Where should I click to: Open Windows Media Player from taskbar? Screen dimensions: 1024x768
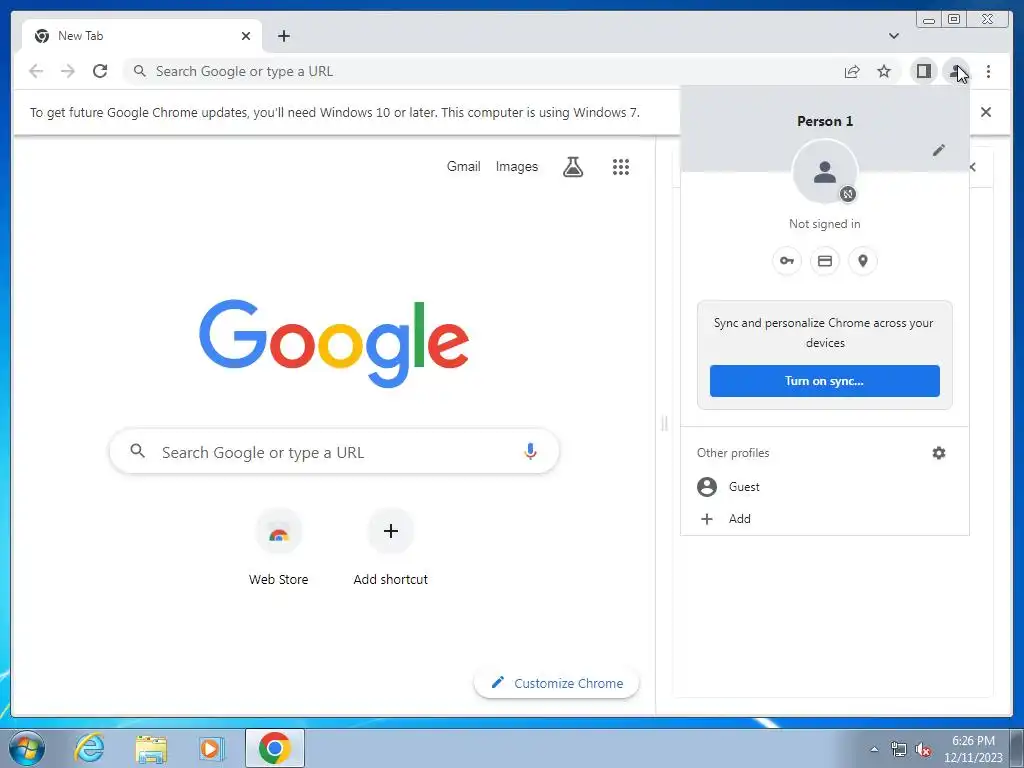click(x=212, y=748)
